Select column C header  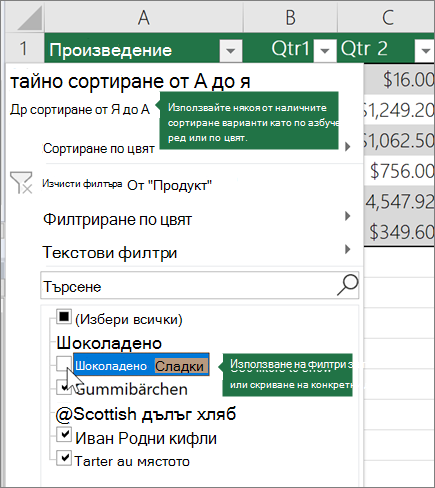tap(387, 17)
